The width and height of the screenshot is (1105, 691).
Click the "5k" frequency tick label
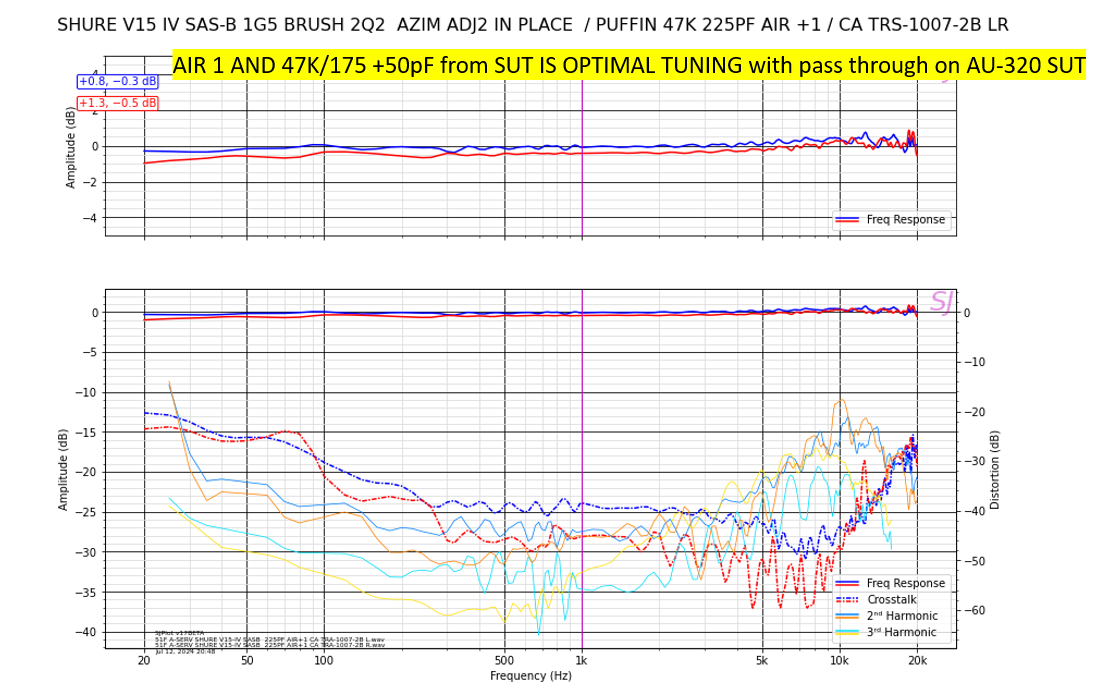[x=762, y=661]
